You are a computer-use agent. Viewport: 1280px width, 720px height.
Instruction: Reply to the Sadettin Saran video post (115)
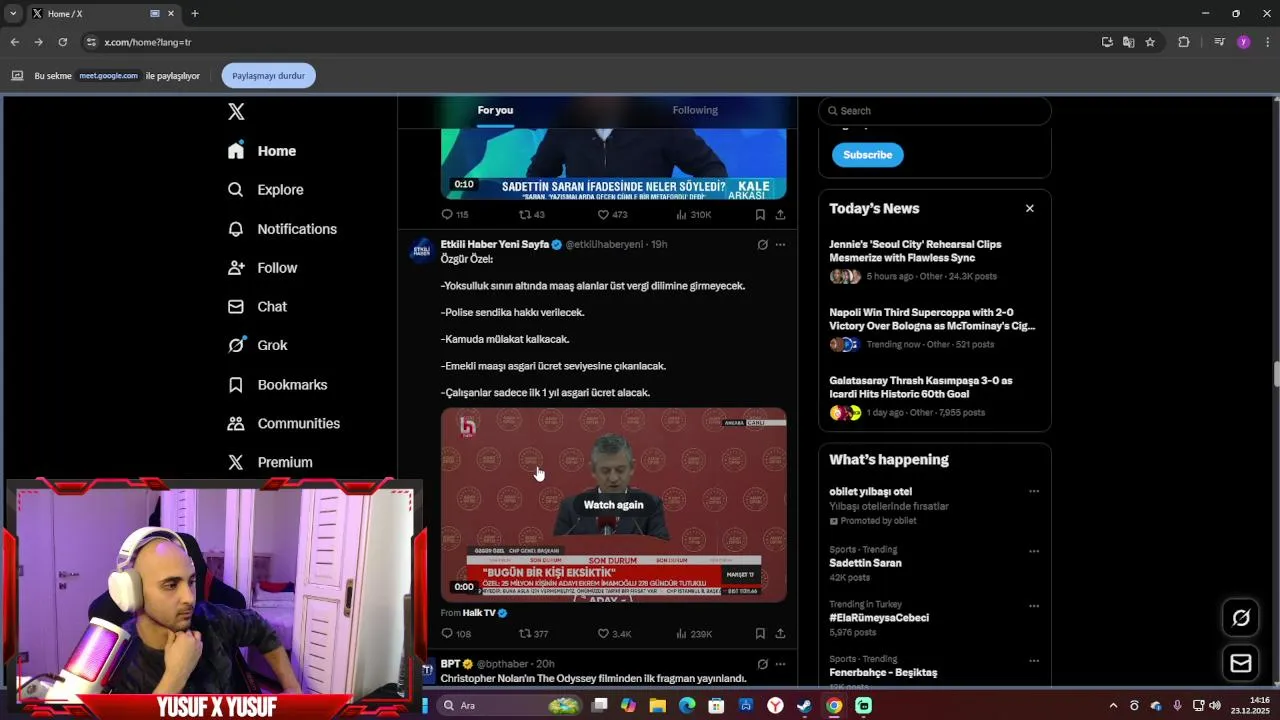pos(455,215)
